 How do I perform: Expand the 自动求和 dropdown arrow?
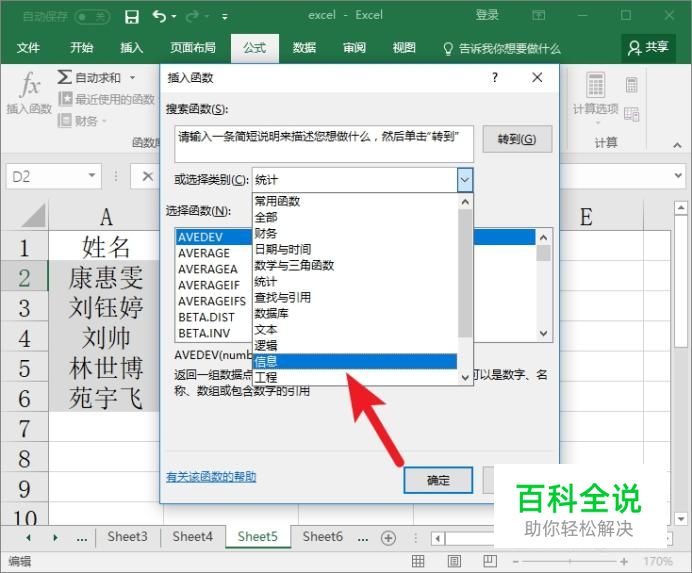pyautogui.click(x=132, y=78)
